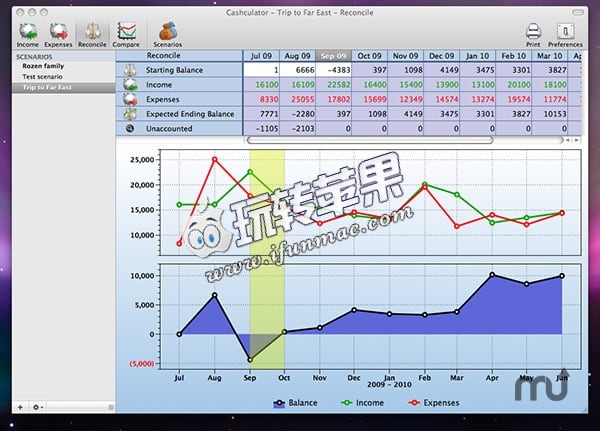Open the Income toolbar view

[x=28, y=34]
